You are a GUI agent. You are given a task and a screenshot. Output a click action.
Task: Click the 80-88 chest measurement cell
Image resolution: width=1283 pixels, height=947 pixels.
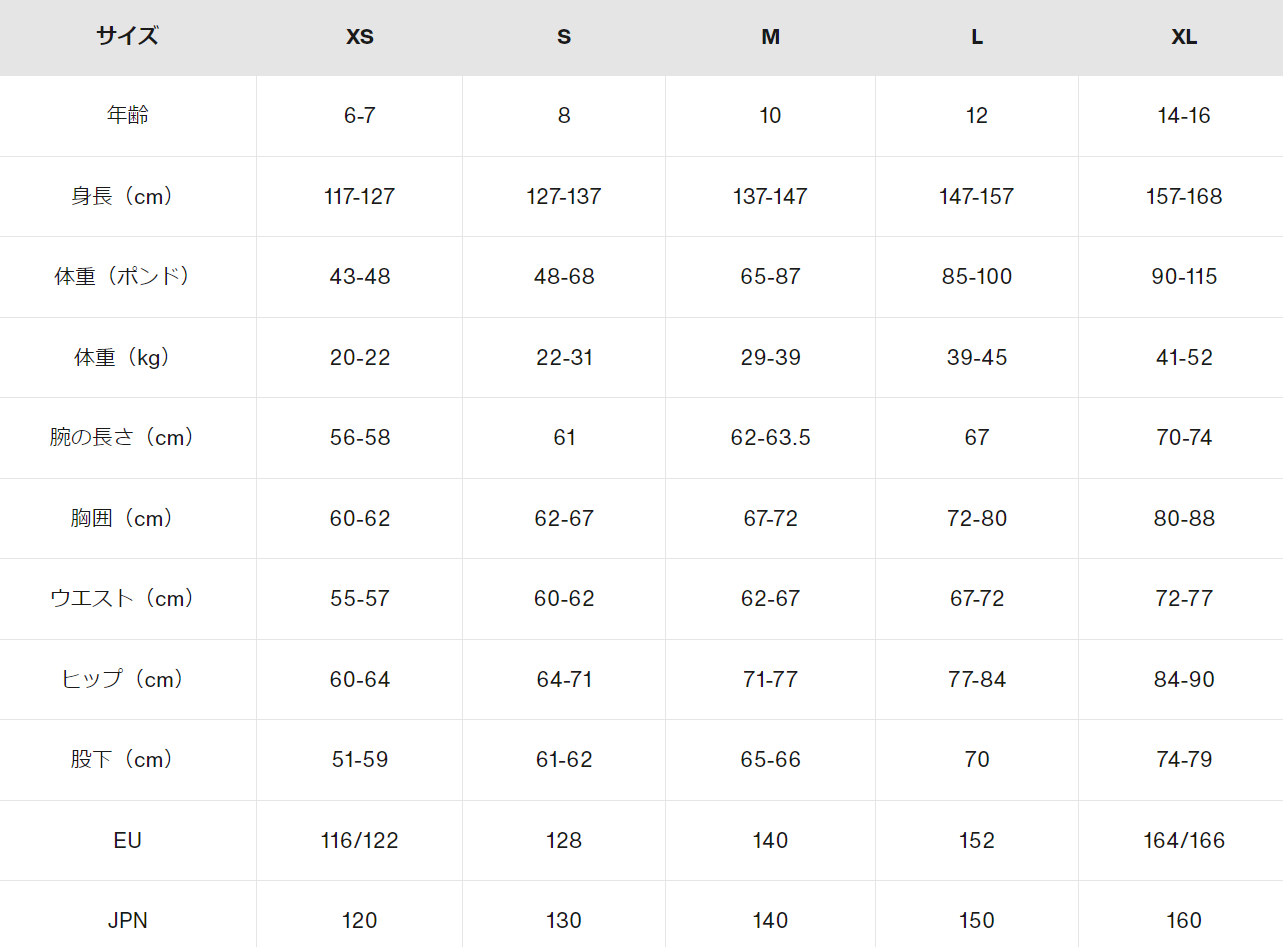[x=1184, y=518]
